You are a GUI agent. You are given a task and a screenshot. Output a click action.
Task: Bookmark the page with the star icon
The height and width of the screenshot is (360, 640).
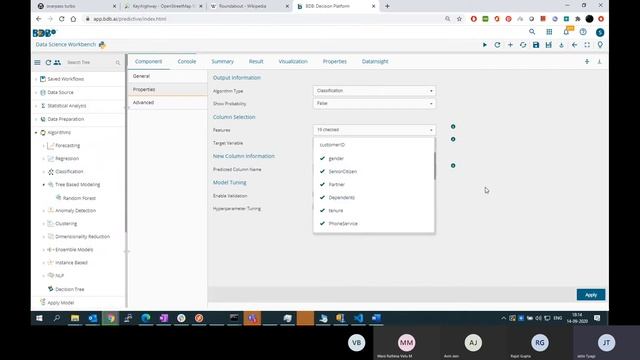pyautogui.click(x=459, y=19)
